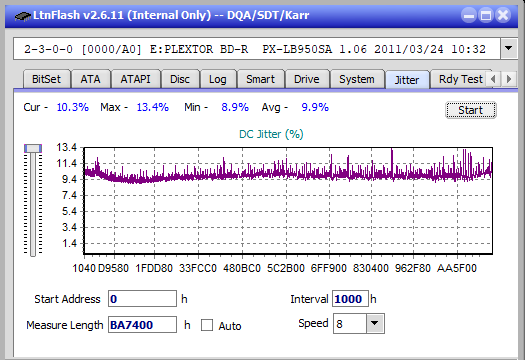Start the jitter measurement
Screen dimensions: 525x360
click(470, 110)
